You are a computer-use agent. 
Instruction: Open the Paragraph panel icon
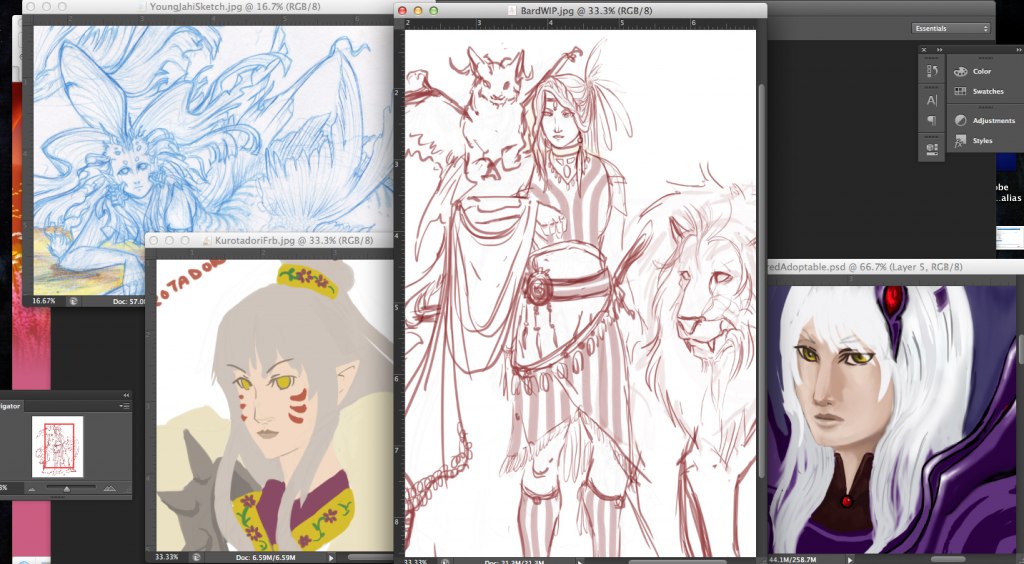tap(931, 120)
